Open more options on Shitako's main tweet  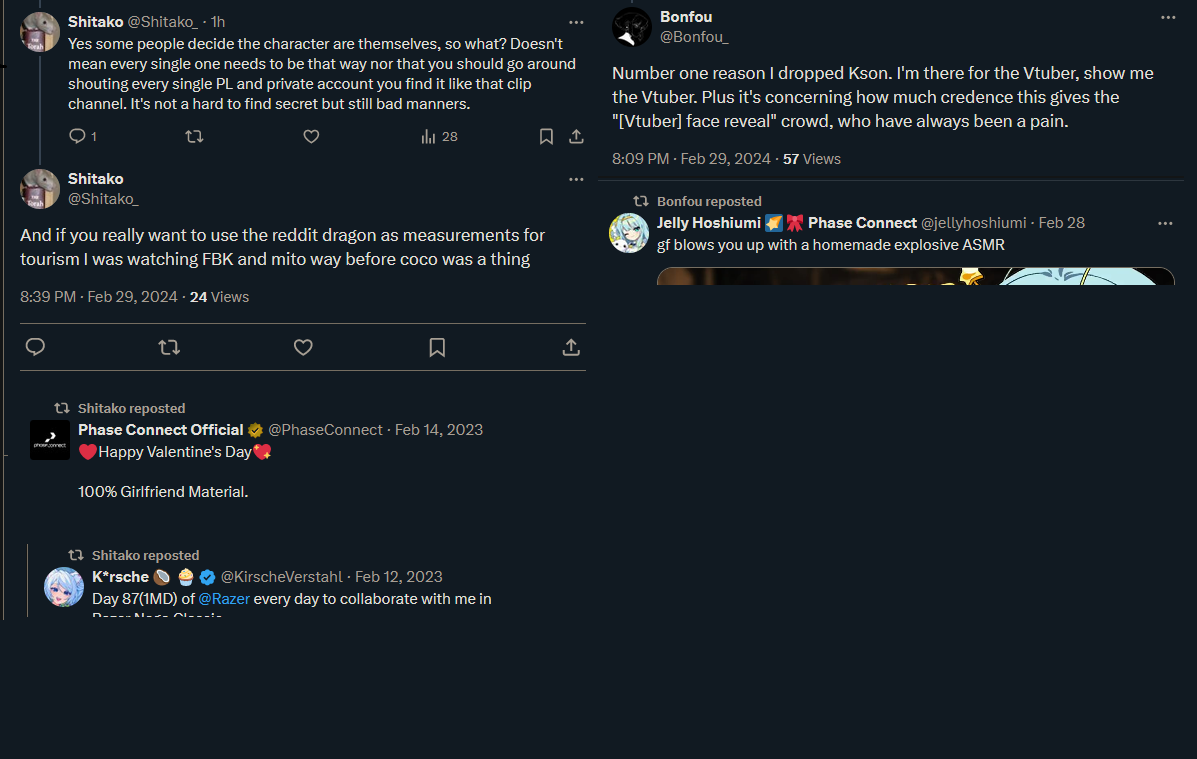(576, 179)
